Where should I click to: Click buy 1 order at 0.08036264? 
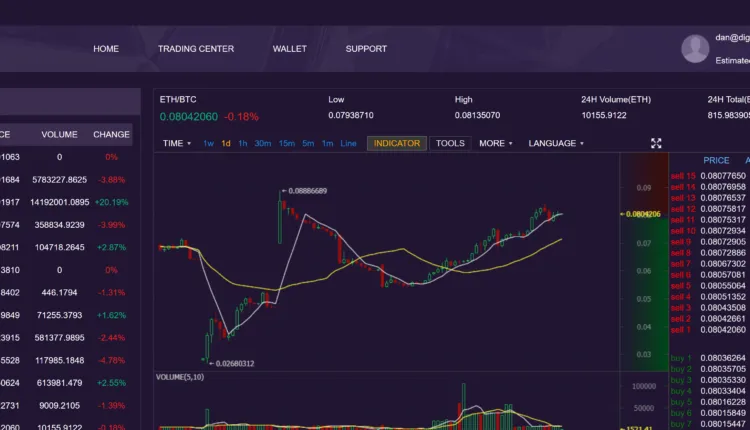coord(708,358)
